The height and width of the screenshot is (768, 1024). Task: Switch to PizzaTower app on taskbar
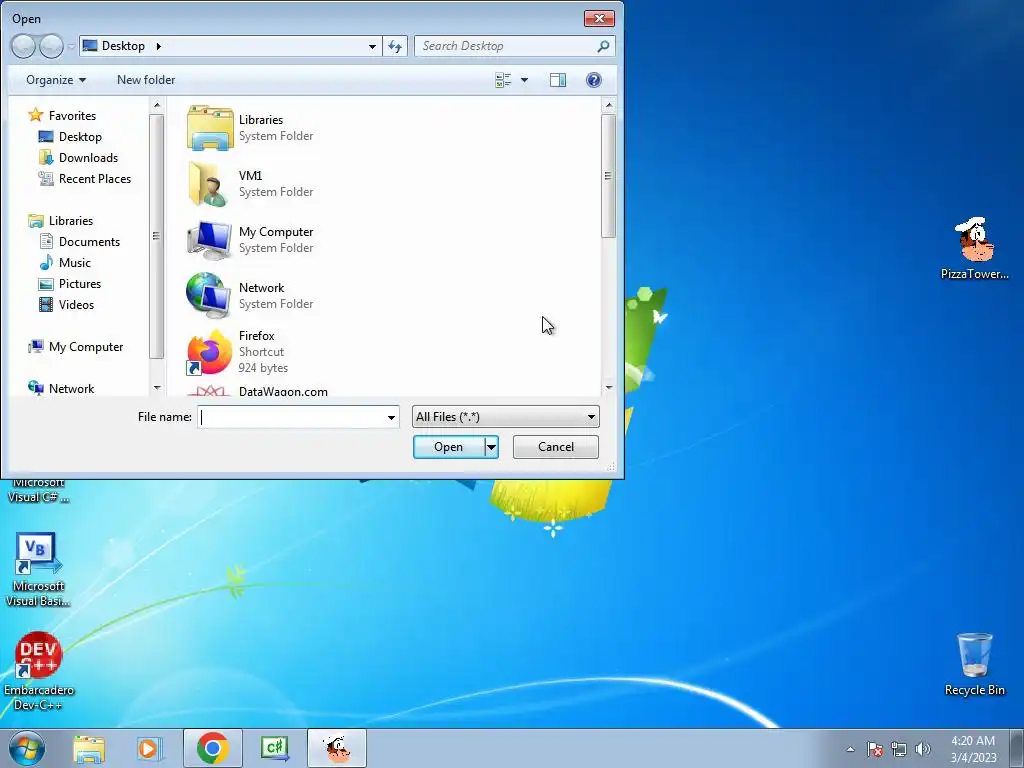[x=337, y=748]
